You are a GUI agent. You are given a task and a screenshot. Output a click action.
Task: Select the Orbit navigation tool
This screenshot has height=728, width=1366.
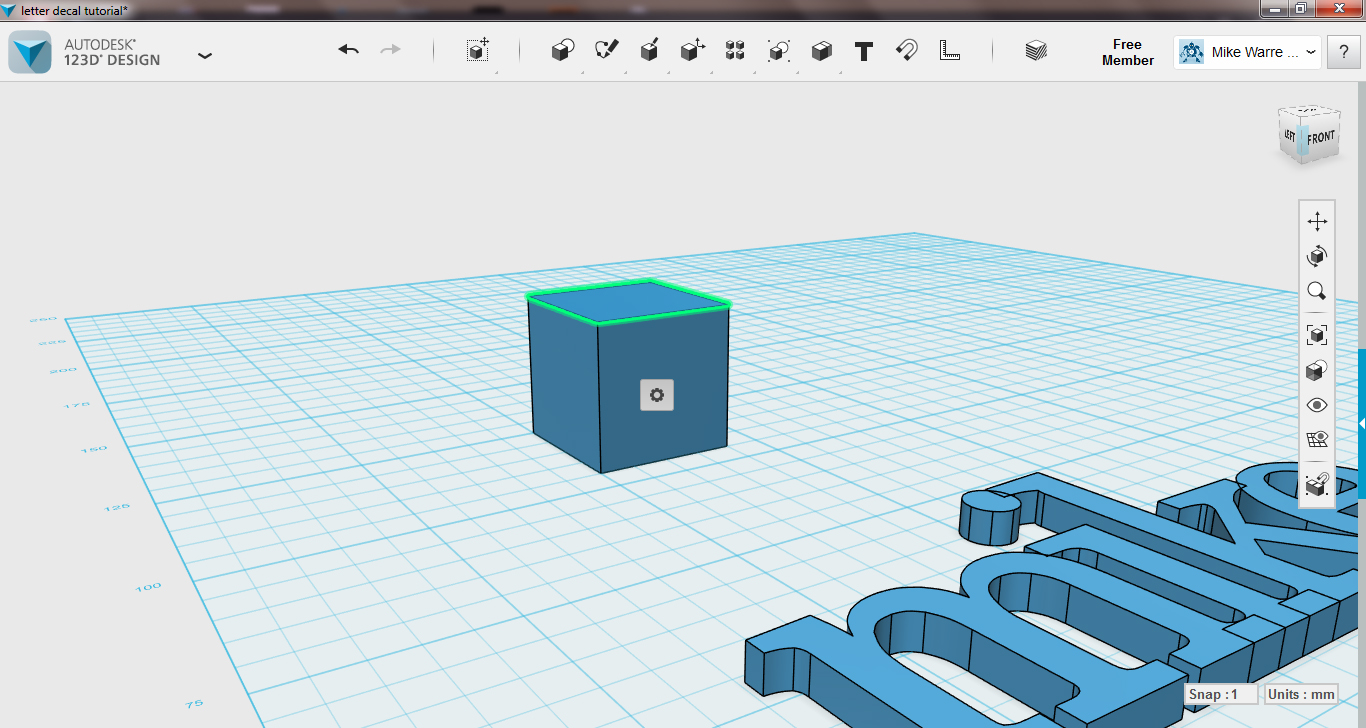(x=1317, y=257)
